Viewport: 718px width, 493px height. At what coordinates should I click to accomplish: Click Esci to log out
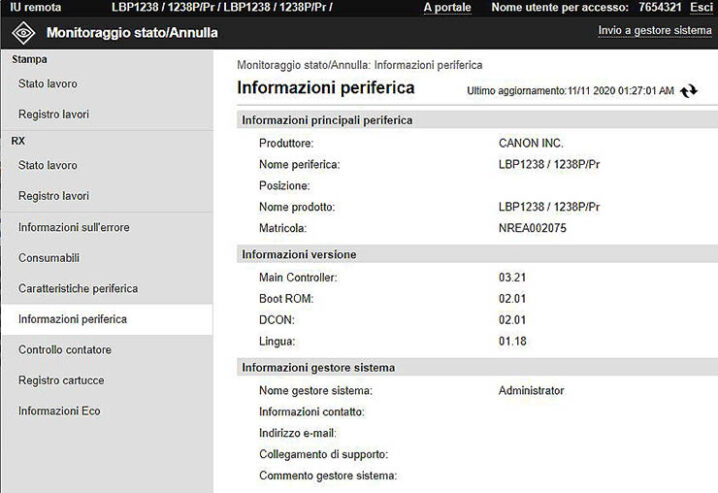pyautogui.click(x=701, y=7)
